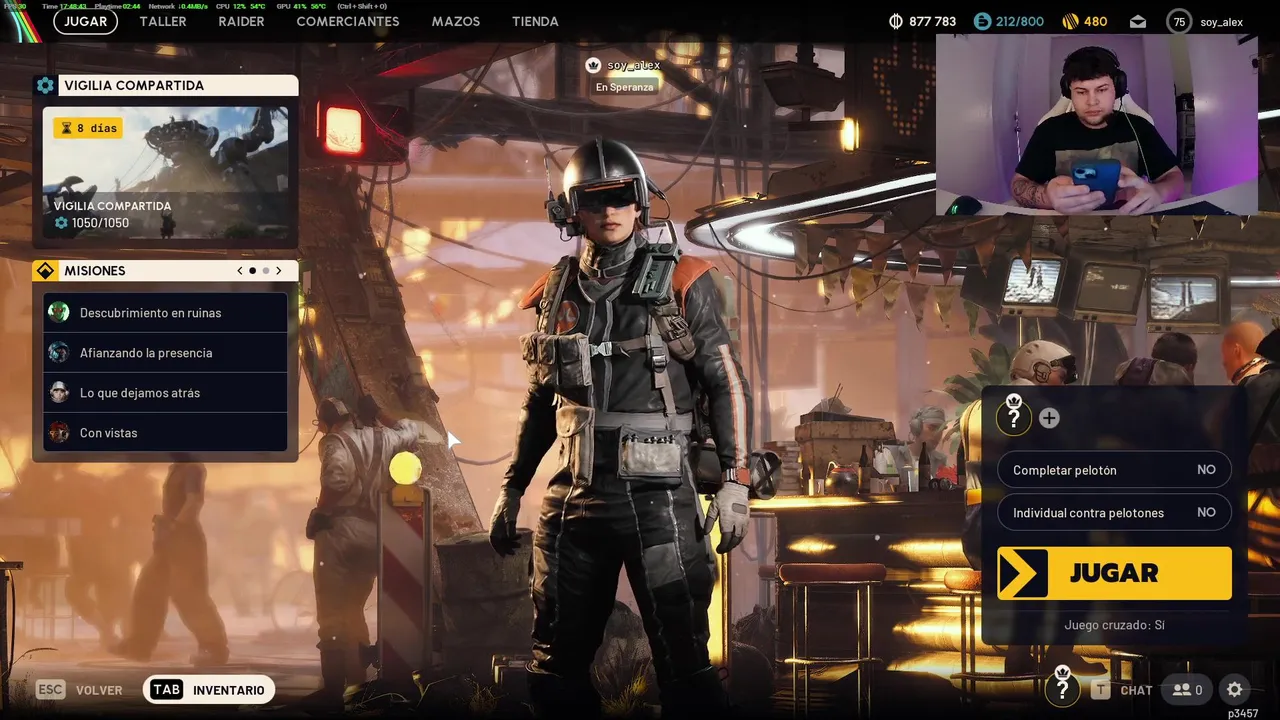Go to previous missions page arrow
The width and height of the screenshot is (1280, 720).
(240, 271)
